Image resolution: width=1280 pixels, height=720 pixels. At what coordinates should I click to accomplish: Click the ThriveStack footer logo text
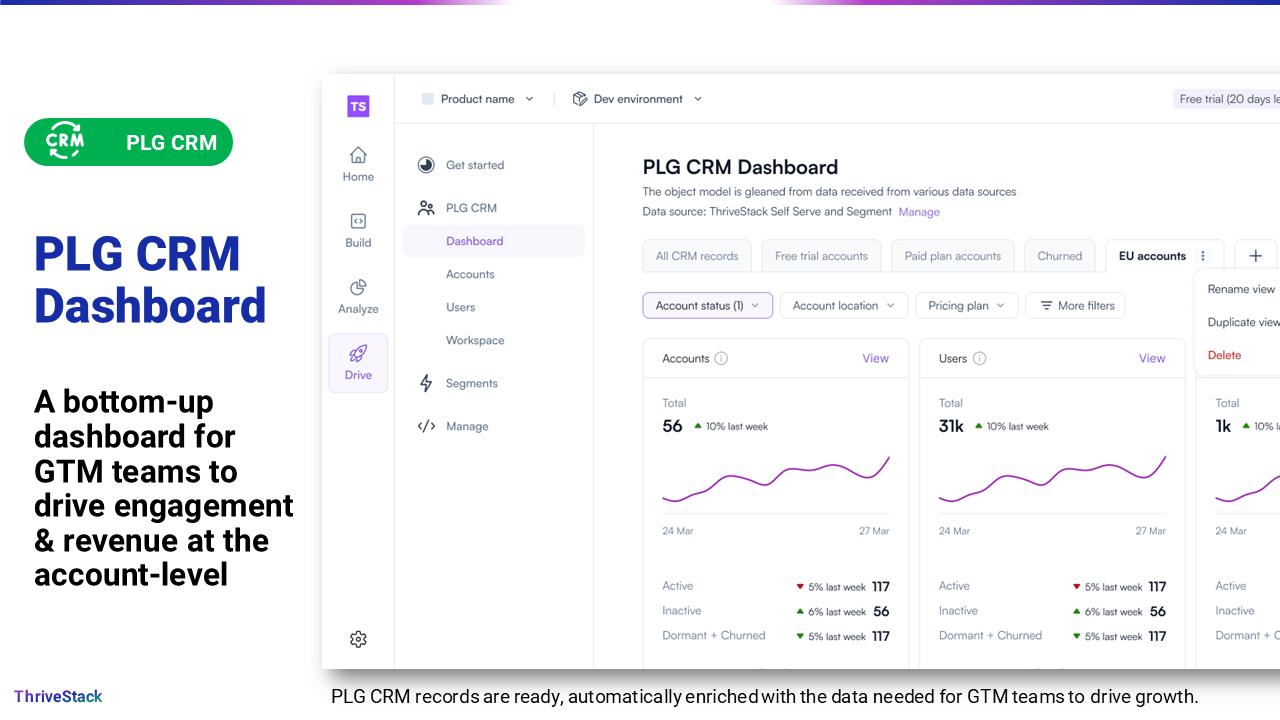(58, 696)
